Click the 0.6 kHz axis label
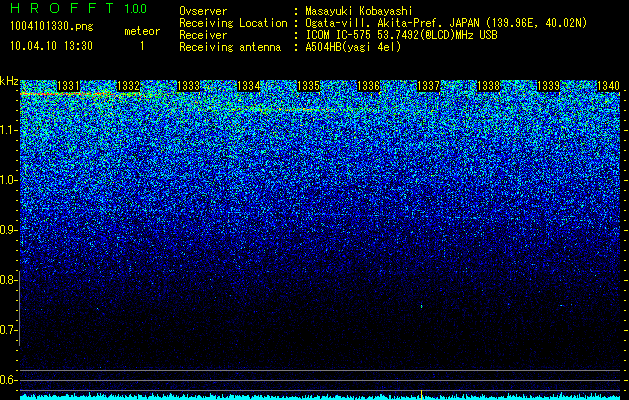Screen dimensions: 629x400 (x=9, y=380)
